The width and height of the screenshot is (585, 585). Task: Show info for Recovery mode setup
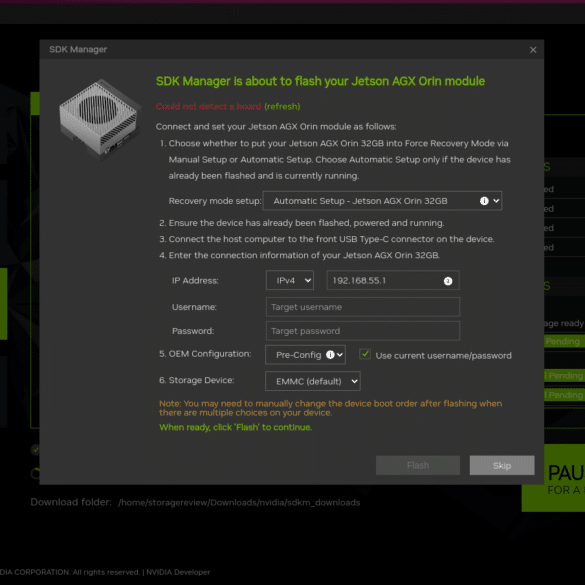484,201
